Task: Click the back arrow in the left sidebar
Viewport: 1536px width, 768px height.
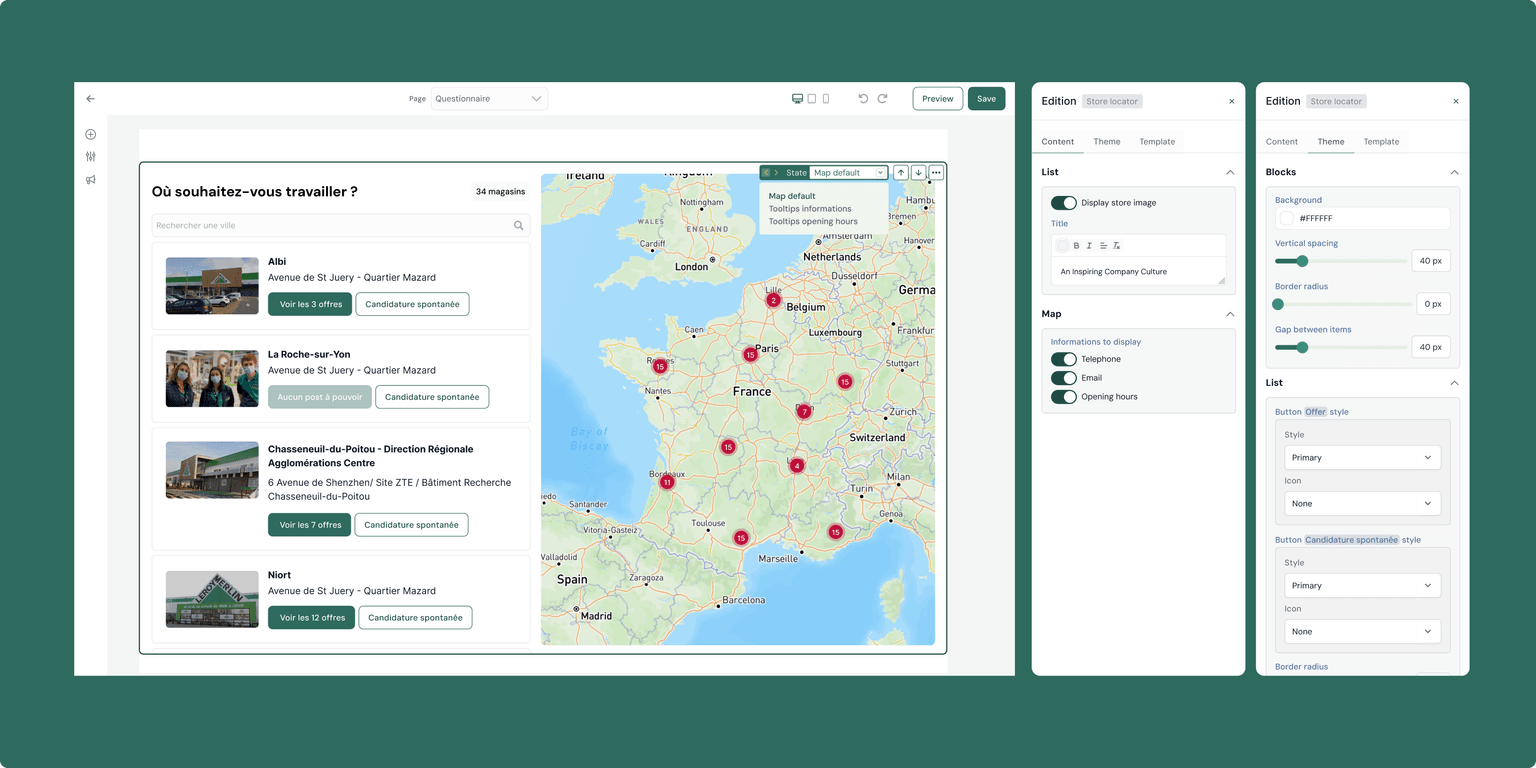Action: point(90,98)
